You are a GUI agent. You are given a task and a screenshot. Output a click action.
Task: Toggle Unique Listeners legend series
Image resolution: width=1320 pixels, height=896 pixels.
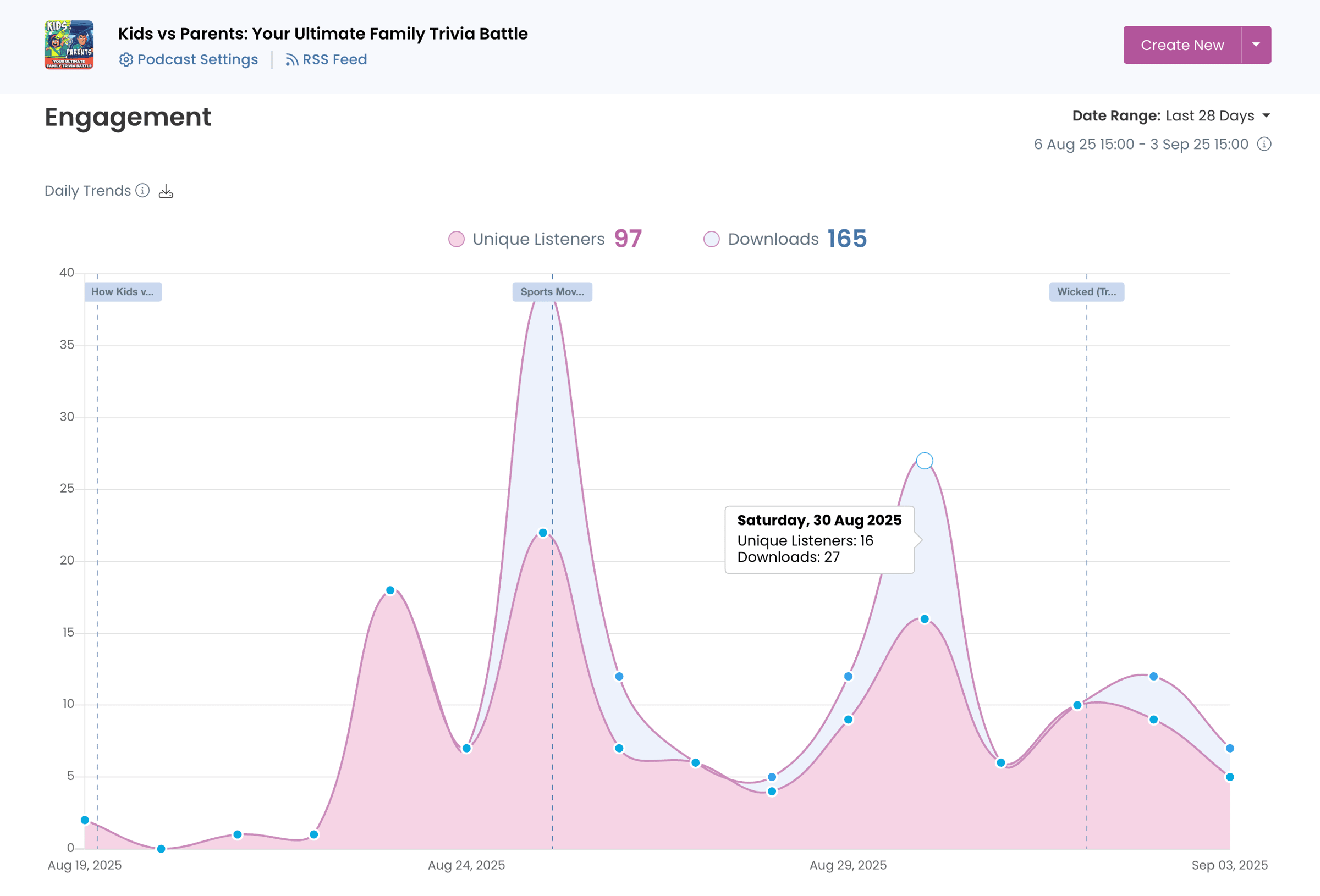point(538,239)
